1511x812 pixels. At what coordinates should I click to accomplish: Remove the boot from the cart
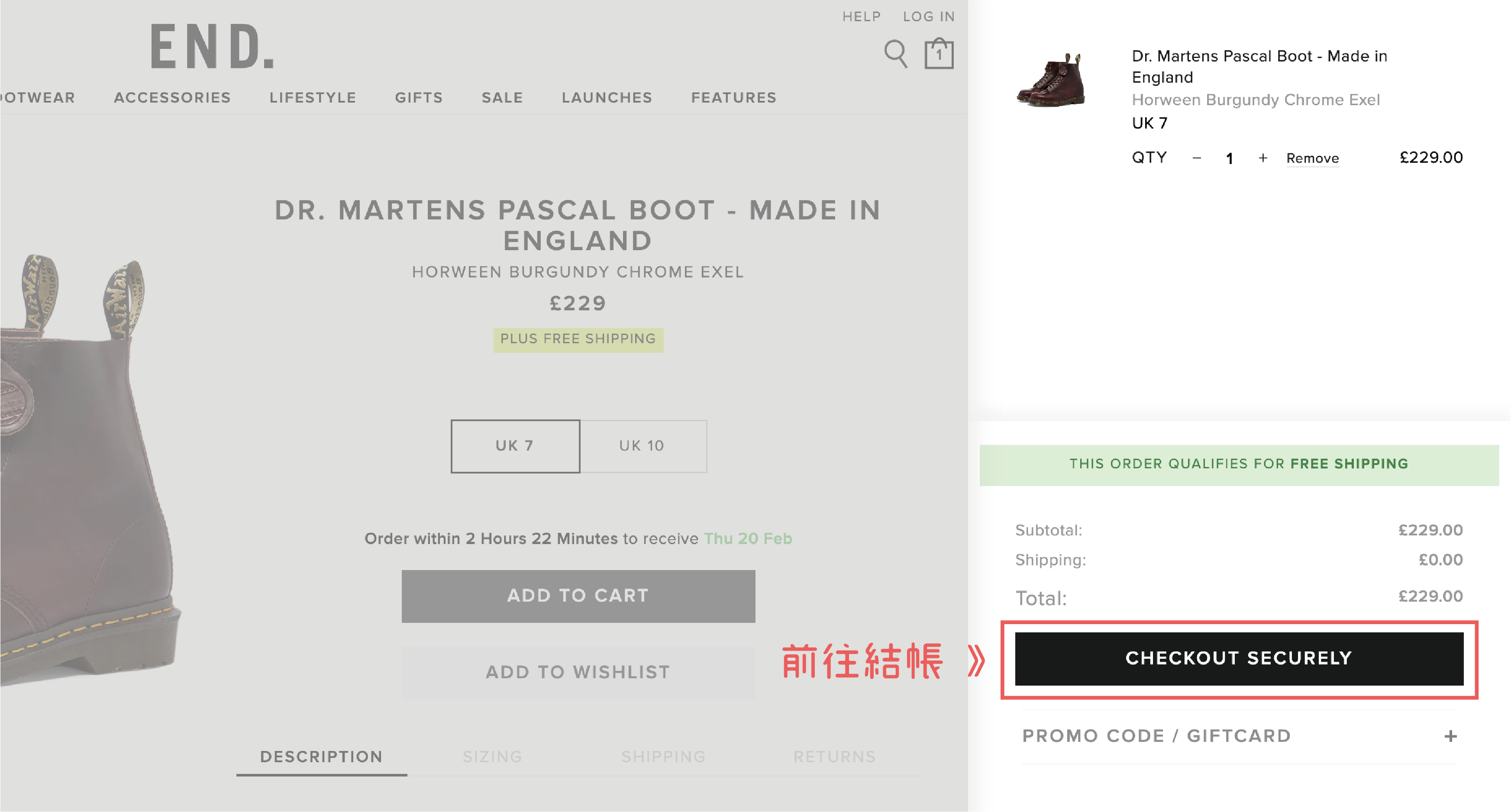(1312, 158)
